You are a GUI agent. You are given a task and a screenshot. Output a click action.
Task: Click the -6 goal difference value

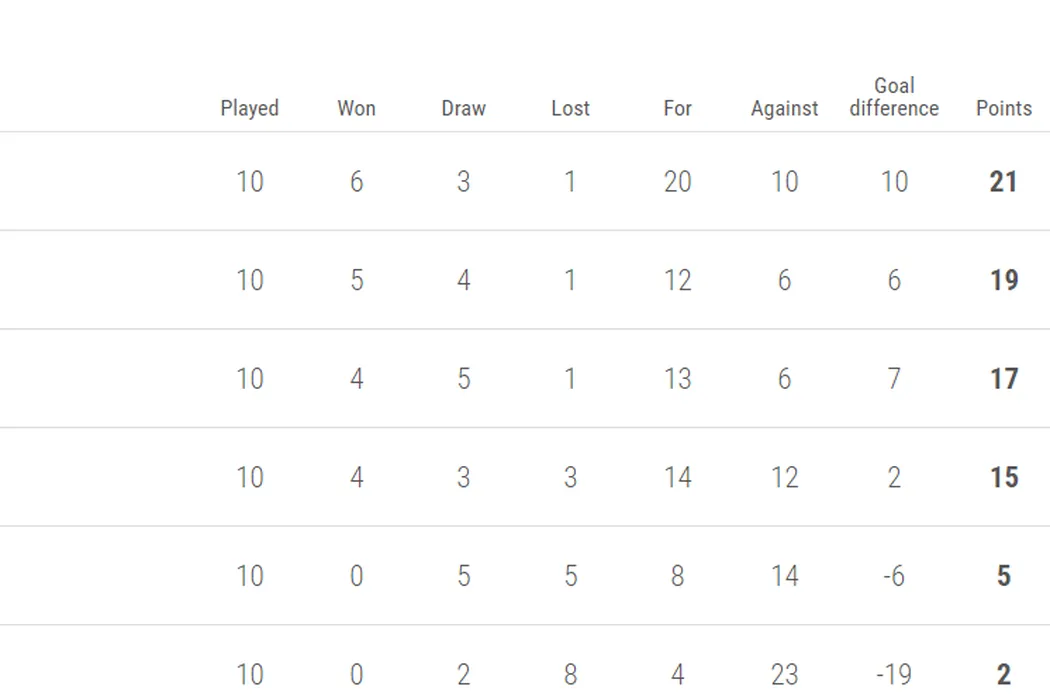tap(893, 576)
